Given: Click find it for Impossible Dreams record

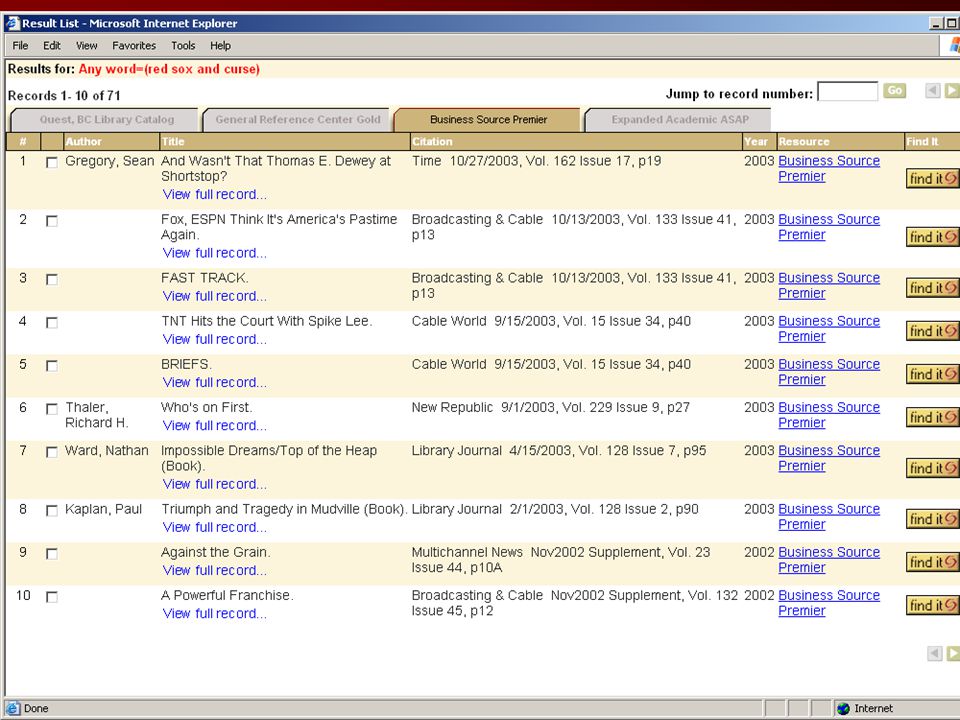Looking at the screenshot, I should (x=932, y=468).
